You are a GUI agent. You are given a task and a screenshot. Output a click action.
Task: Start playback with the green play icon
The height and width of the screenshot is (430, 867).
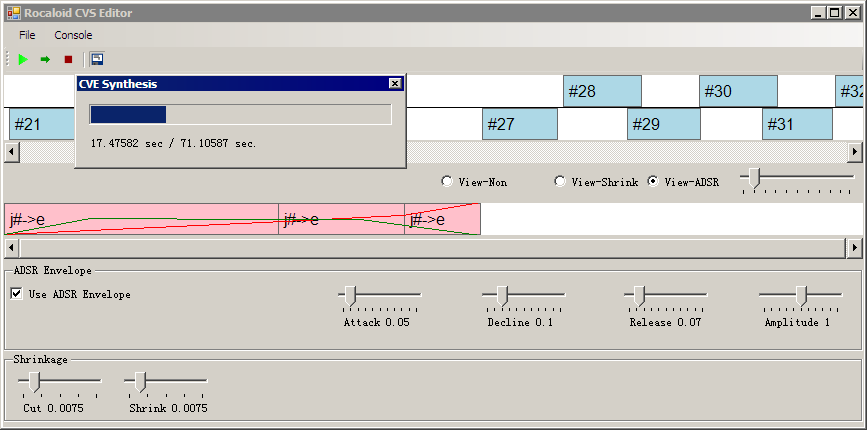[x=23, y=59]
